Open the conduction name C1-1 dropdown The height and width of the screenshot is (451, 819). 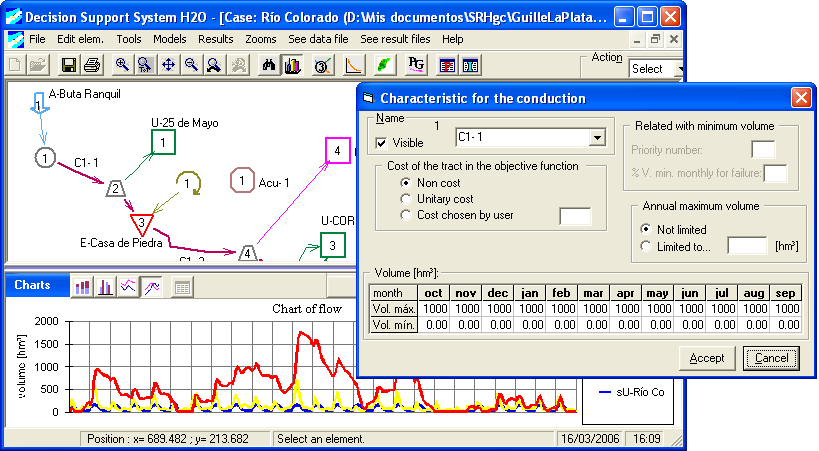pos(597,138)
